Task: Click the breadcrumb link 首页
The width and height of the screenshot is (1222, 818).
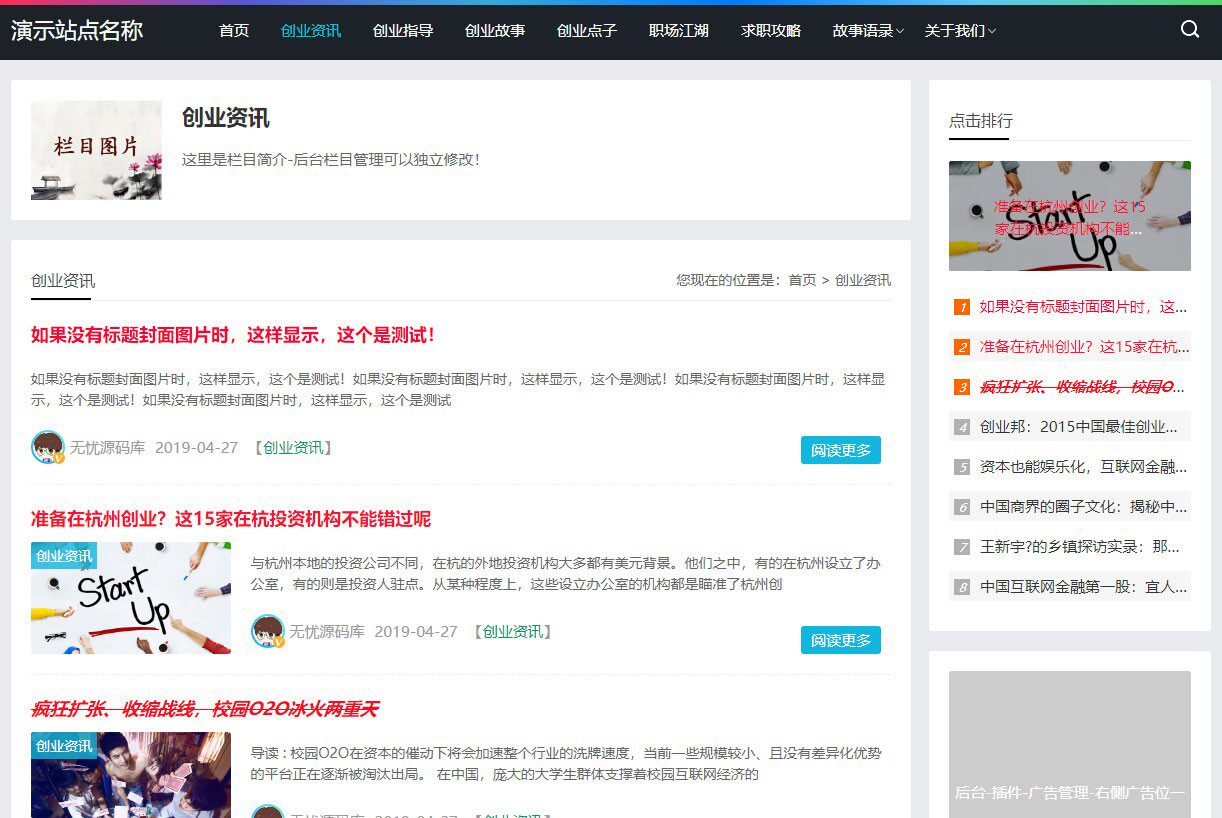Action: coord(802,280)
